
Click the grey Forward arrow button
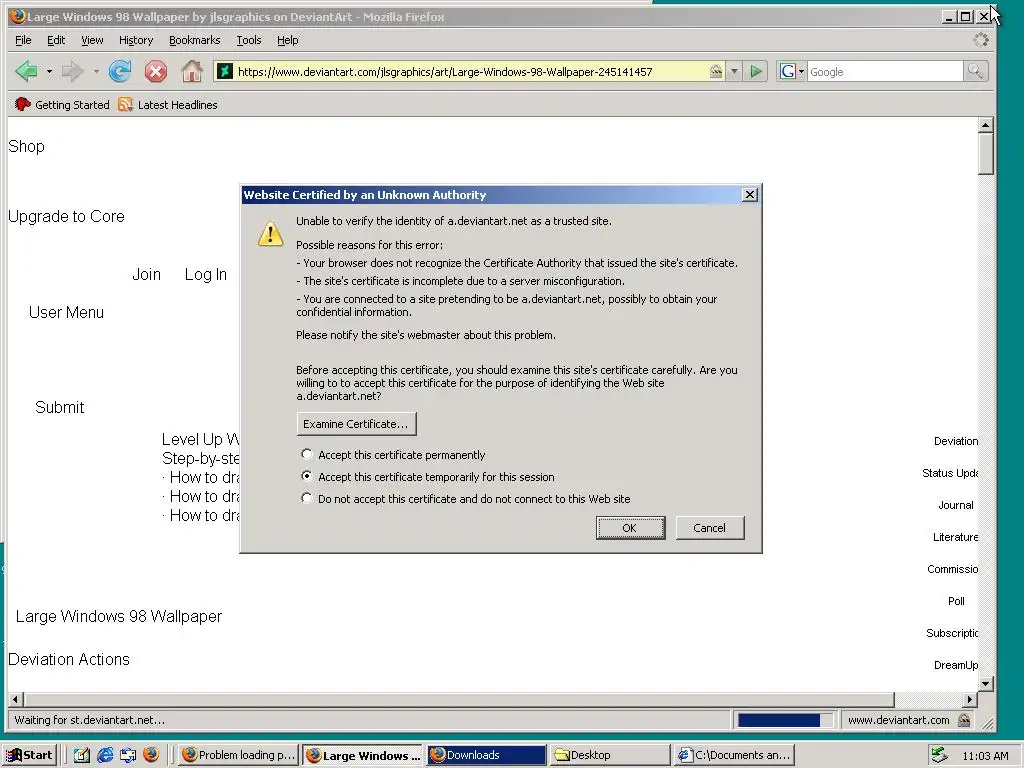click(x=72, y=71)
